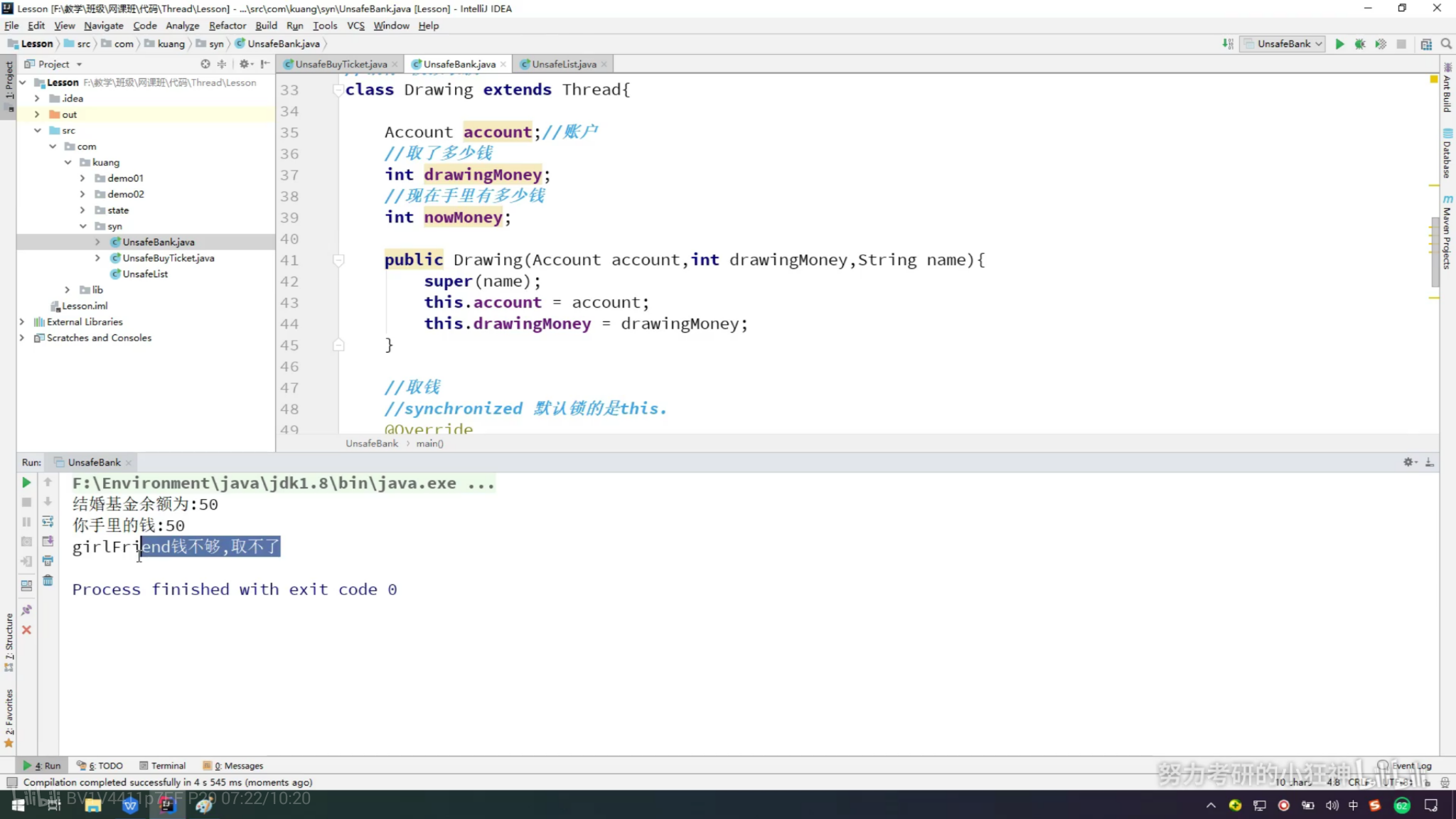Click the toolbar Stop button
Image resolution: width=1456 pixels, height=819 pixels.
1401,44
